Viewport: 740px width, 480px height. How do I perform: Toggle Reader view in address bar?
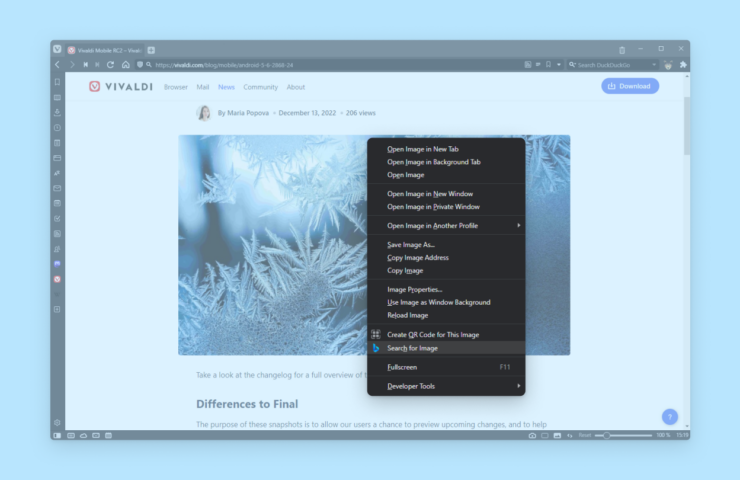coord(538,65)
